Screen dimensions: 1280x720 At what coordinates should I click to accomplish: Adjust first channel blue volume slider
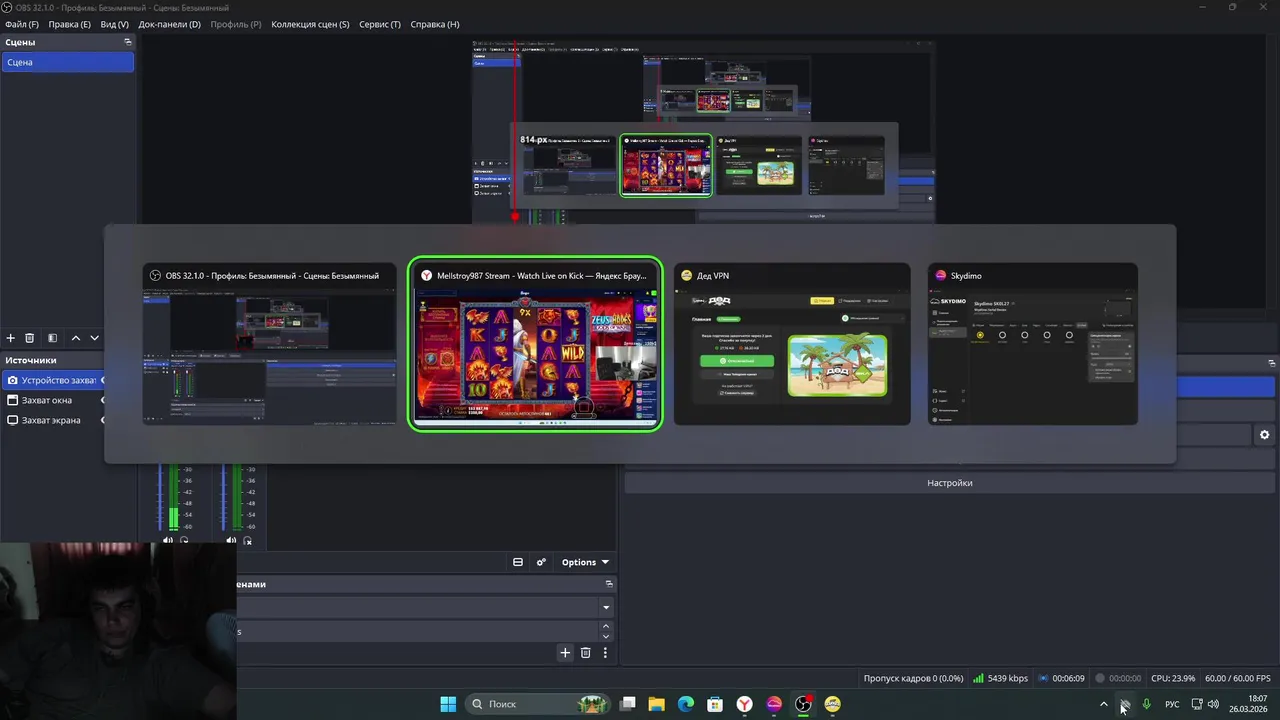coord(160,497)
